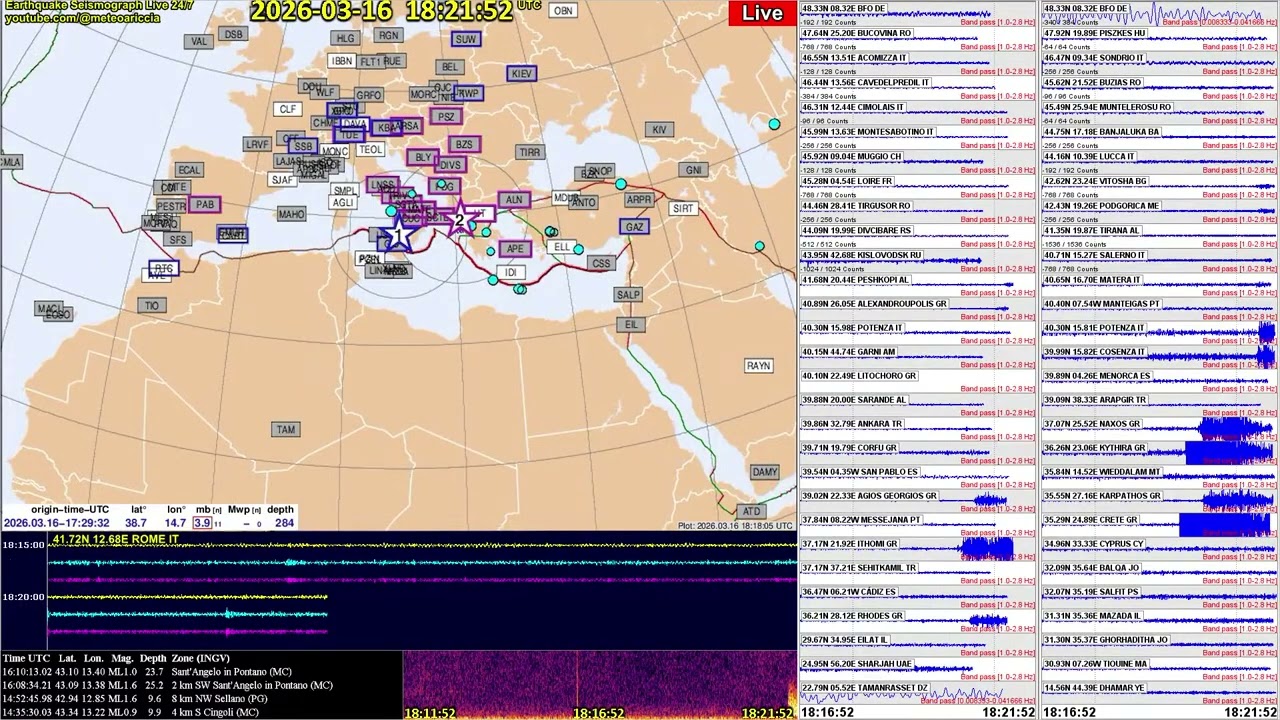Click the CRETE GR seismogram trace

(1159, 526)
